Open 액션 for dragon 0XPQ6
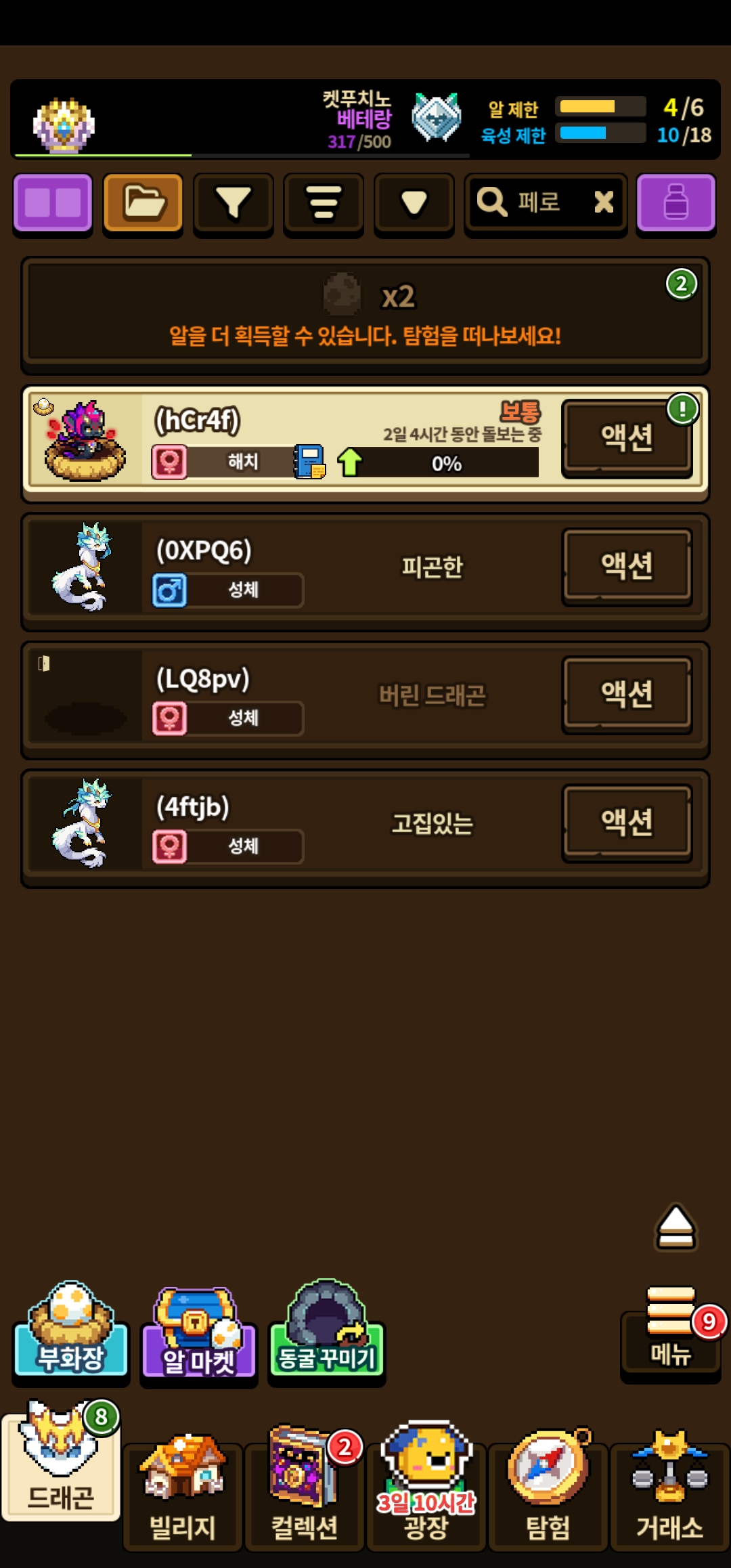The height and width of the screenshot is (1568, 731). point(627,566)
